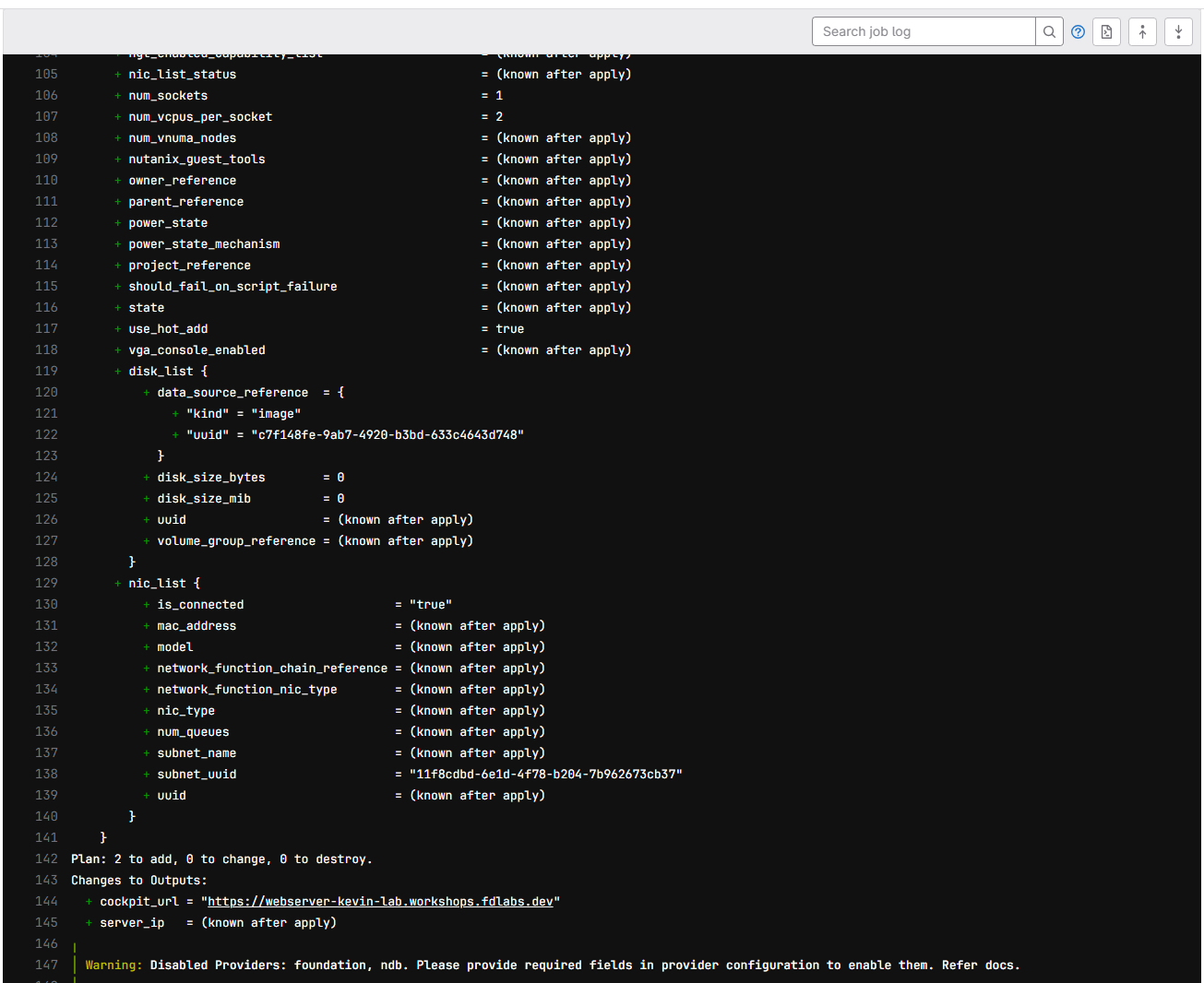The height and width of the screenshot is (983, 1204).
Task: Open the blue question mark help icon
Action: coord(1078,31)
